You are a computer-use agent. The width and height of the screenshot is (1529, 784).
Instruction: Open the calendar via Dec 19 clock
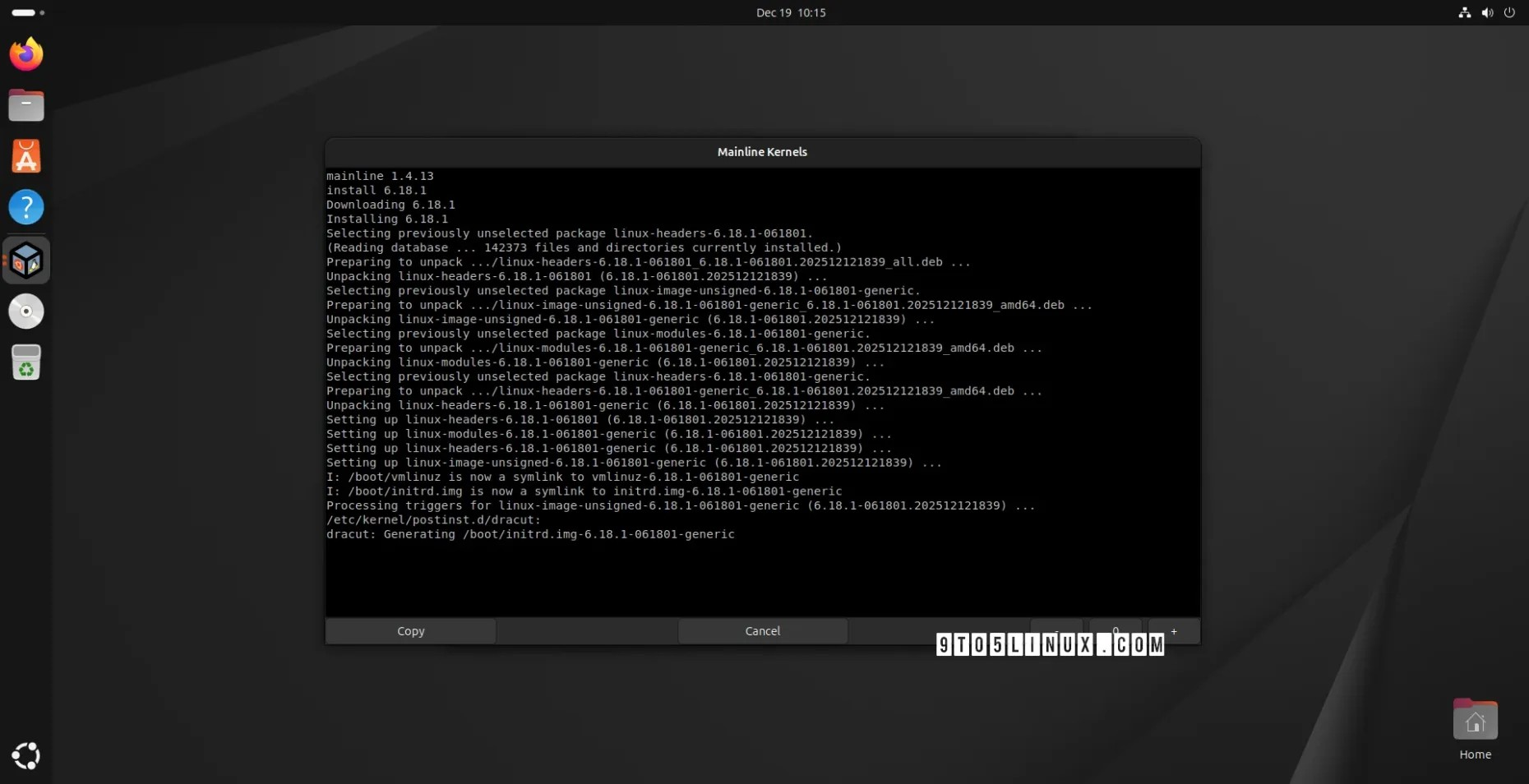pos(791,12)
